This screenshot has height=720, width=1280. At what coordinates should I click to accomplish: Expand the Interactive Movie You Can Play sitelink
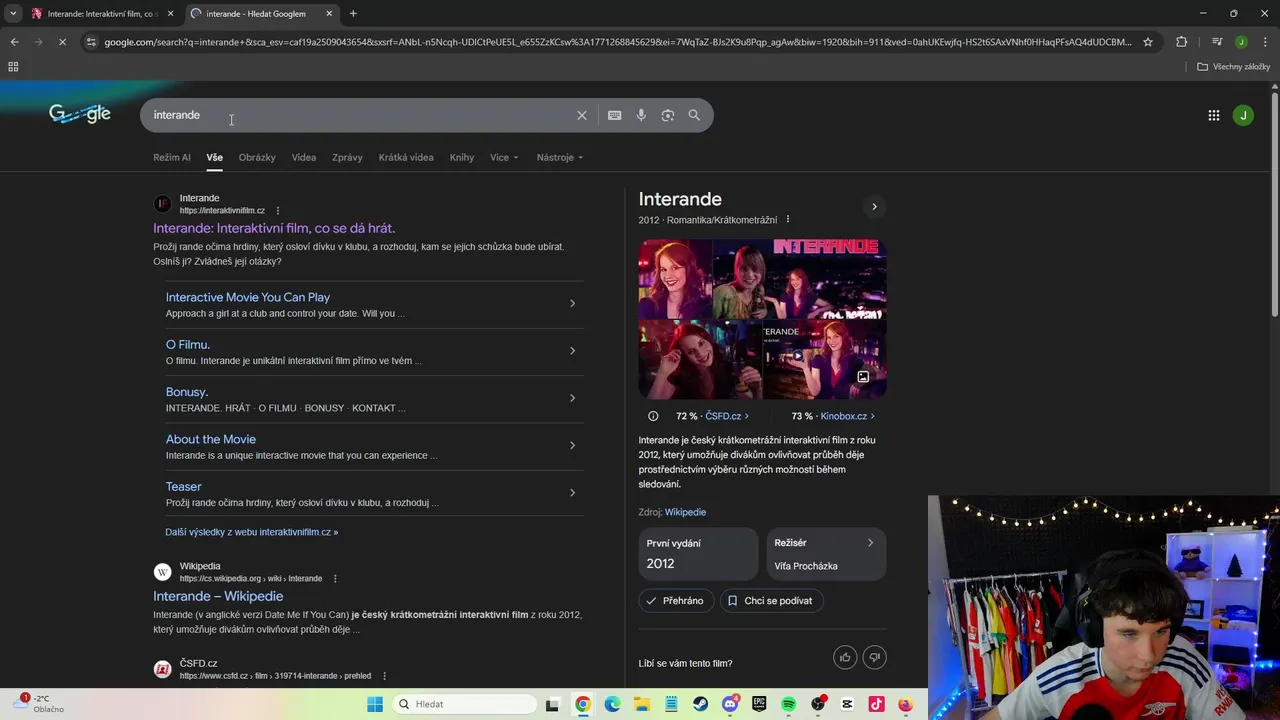572,303
